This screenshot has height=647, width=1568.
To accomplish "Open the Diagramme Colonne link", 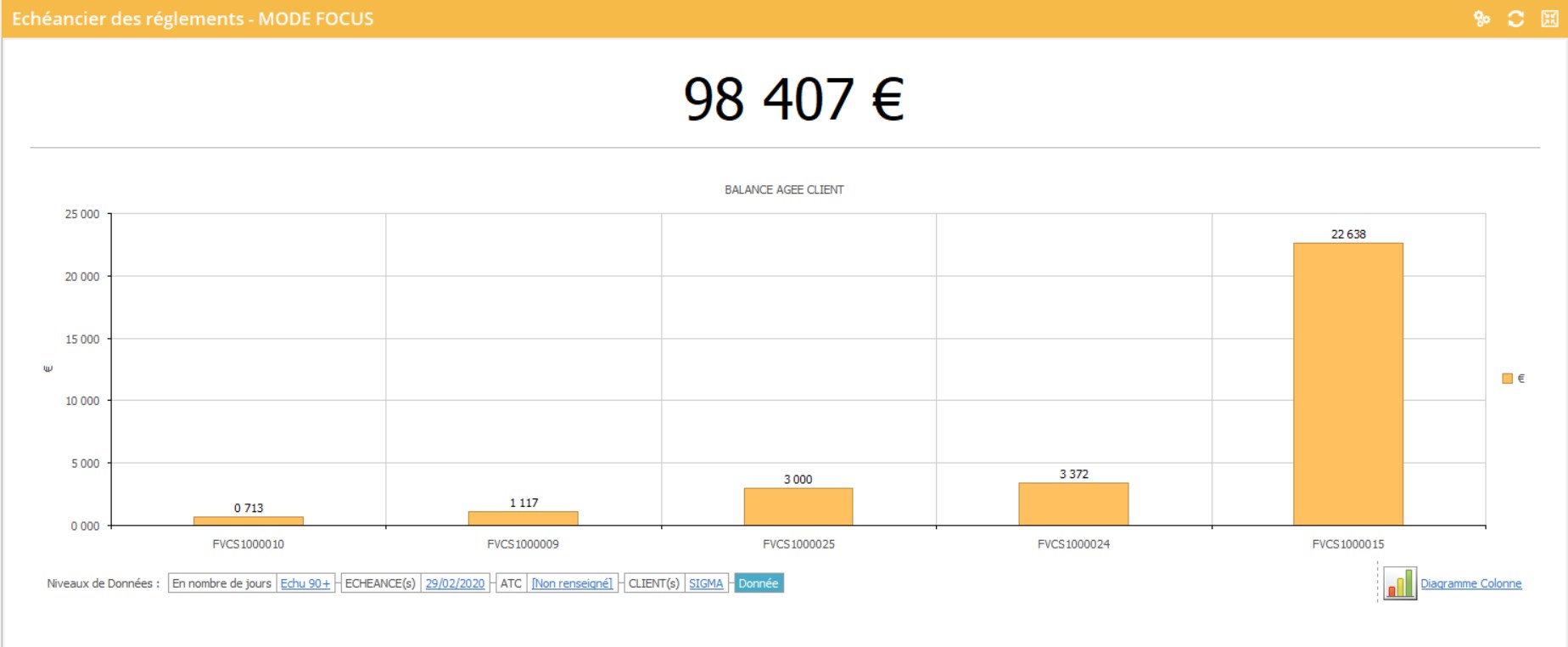I will pyautogui.click(x=1470, y=584).
